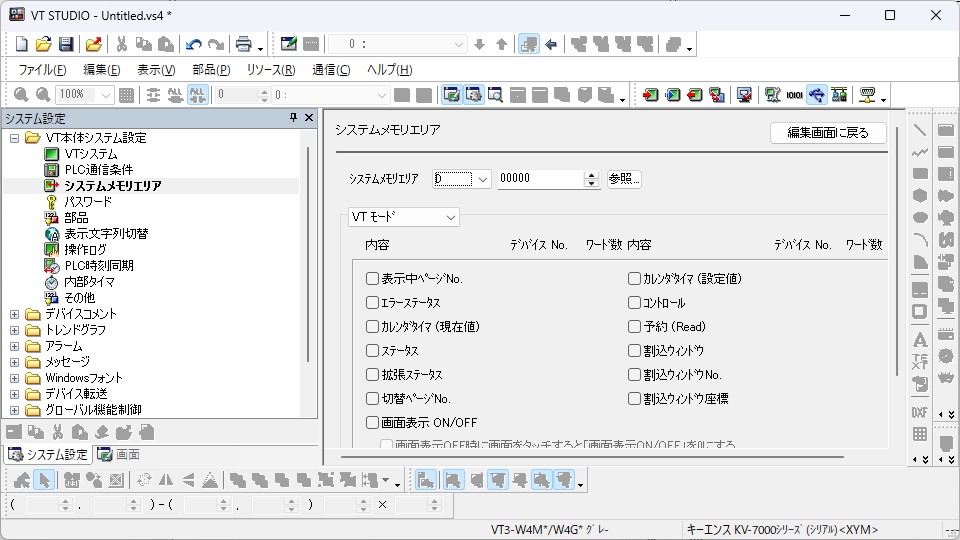
Task: Expand the デバイスコメント tree folder
Action: pyautogui.click(x=14, y=314)
